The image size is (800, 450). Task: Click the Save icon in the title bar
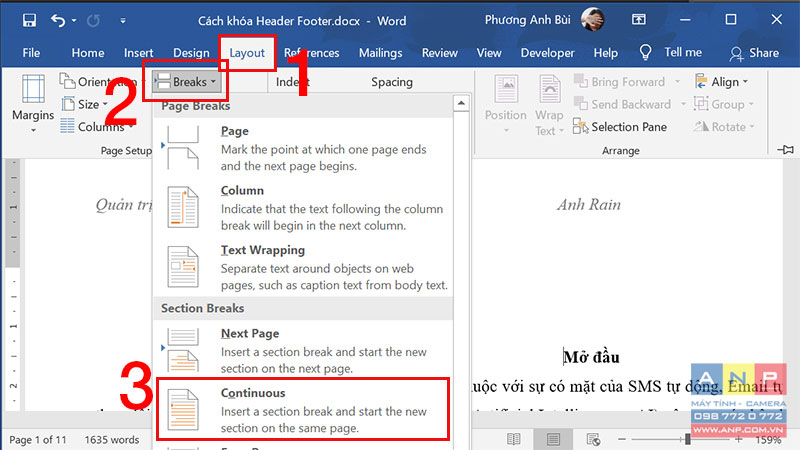pyautogui.click(x=29, y=20)
